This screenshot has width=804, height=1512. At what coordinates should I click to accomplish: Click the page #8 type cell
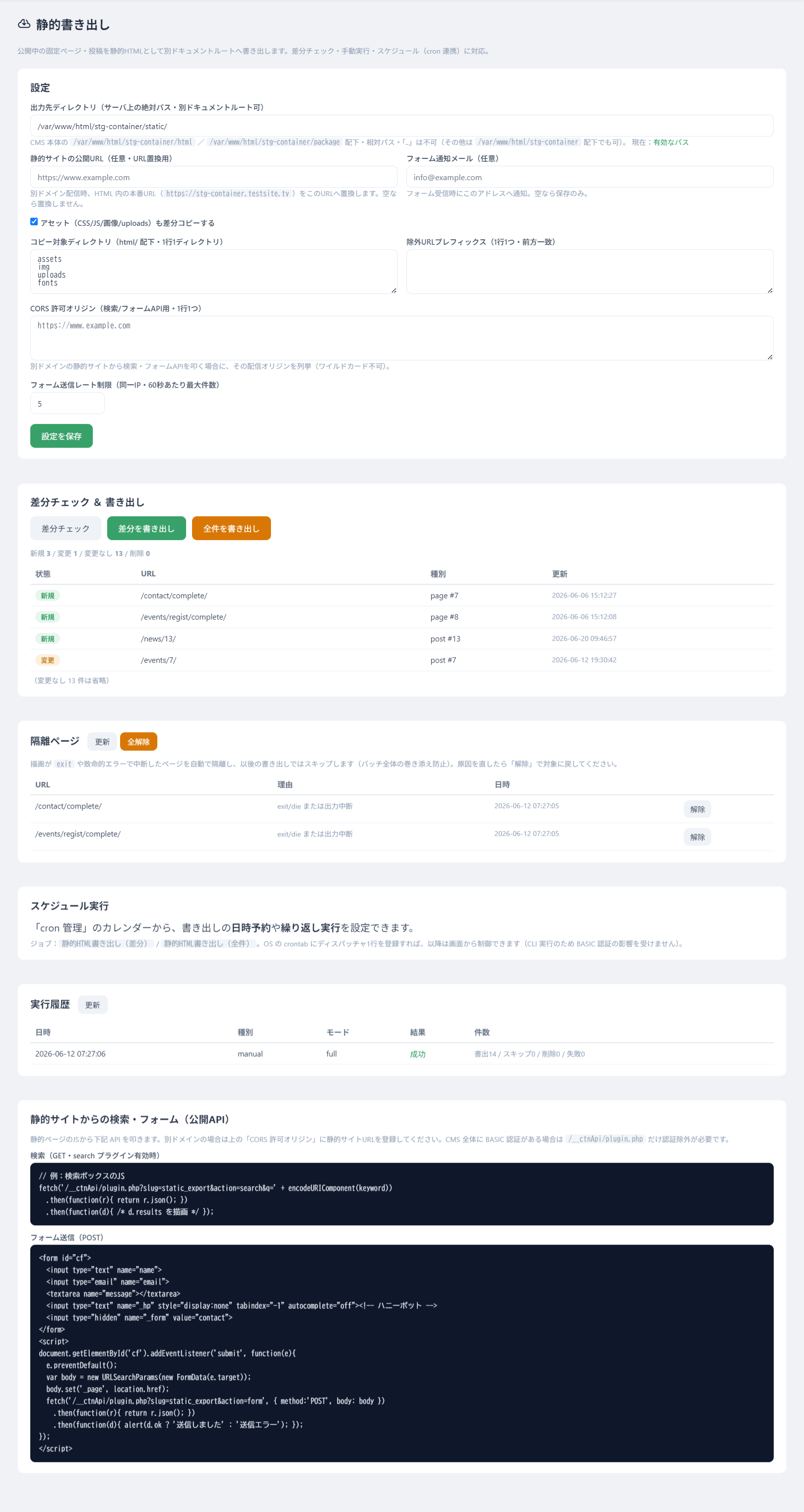tap(444, 617)
